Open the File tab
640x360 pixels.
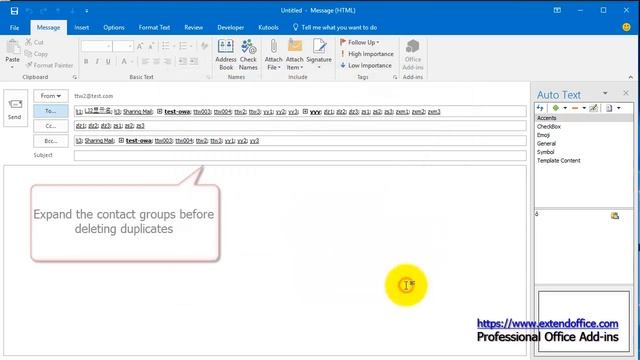pyautogui.click(x=14, y=28)
